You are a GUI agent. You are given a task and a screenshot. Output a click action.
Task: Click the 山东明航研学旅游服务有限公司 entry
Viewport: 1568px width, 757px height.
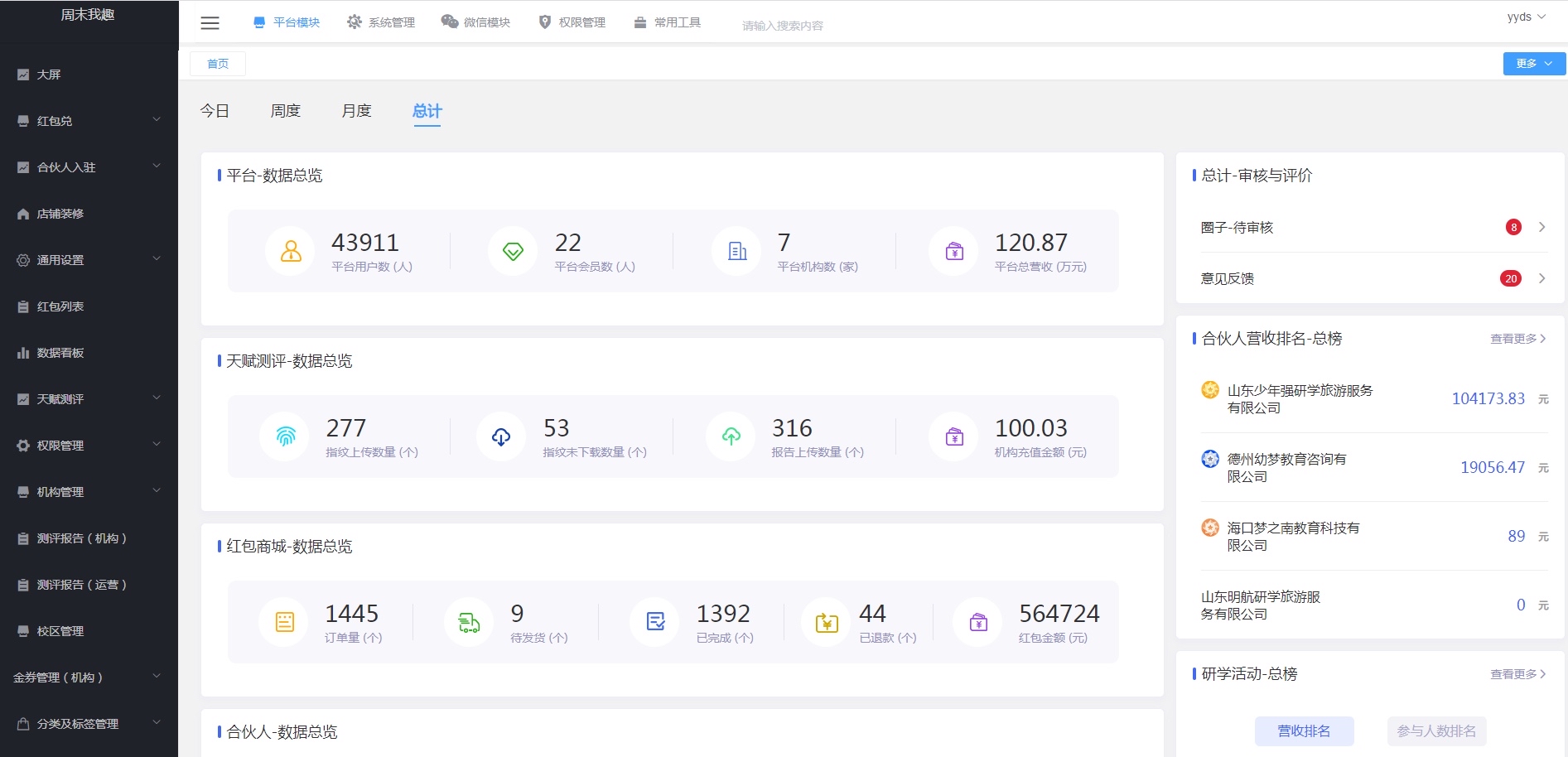click(1261, 605)
